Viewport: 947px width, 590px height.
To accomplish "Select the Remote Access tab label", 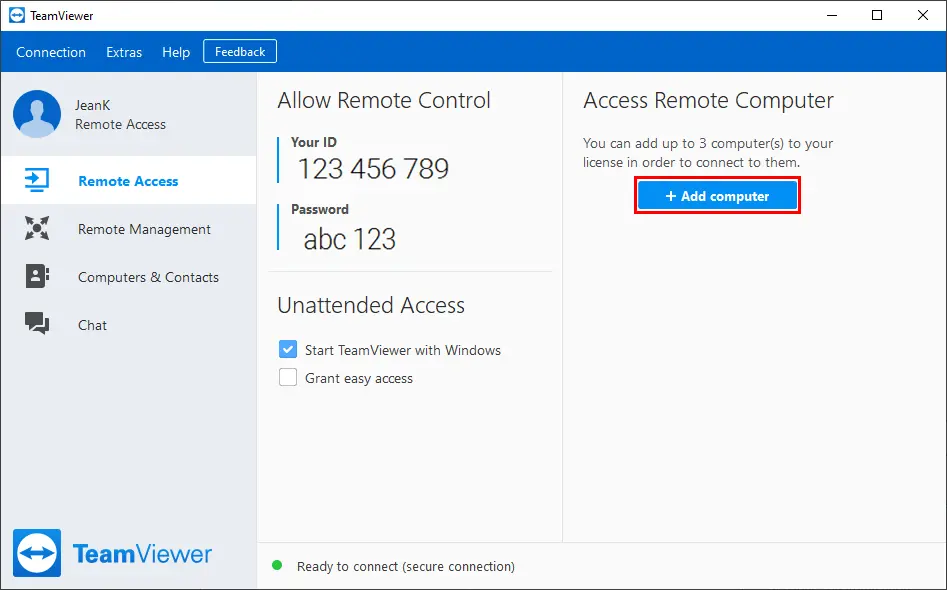I will tap(128, 181).
